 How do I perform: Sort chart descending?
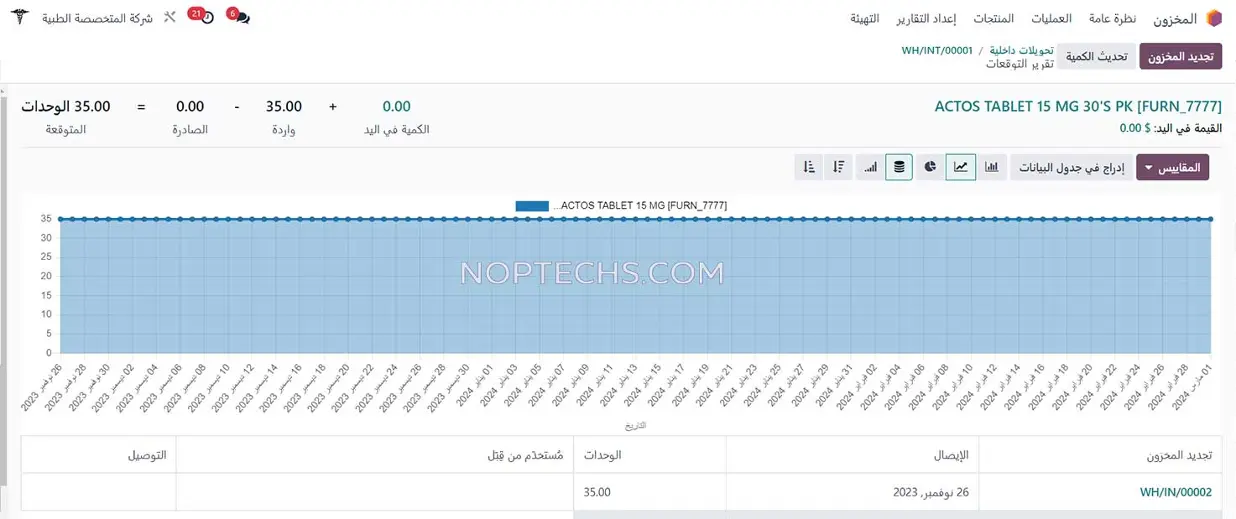[x=839, y=167]
